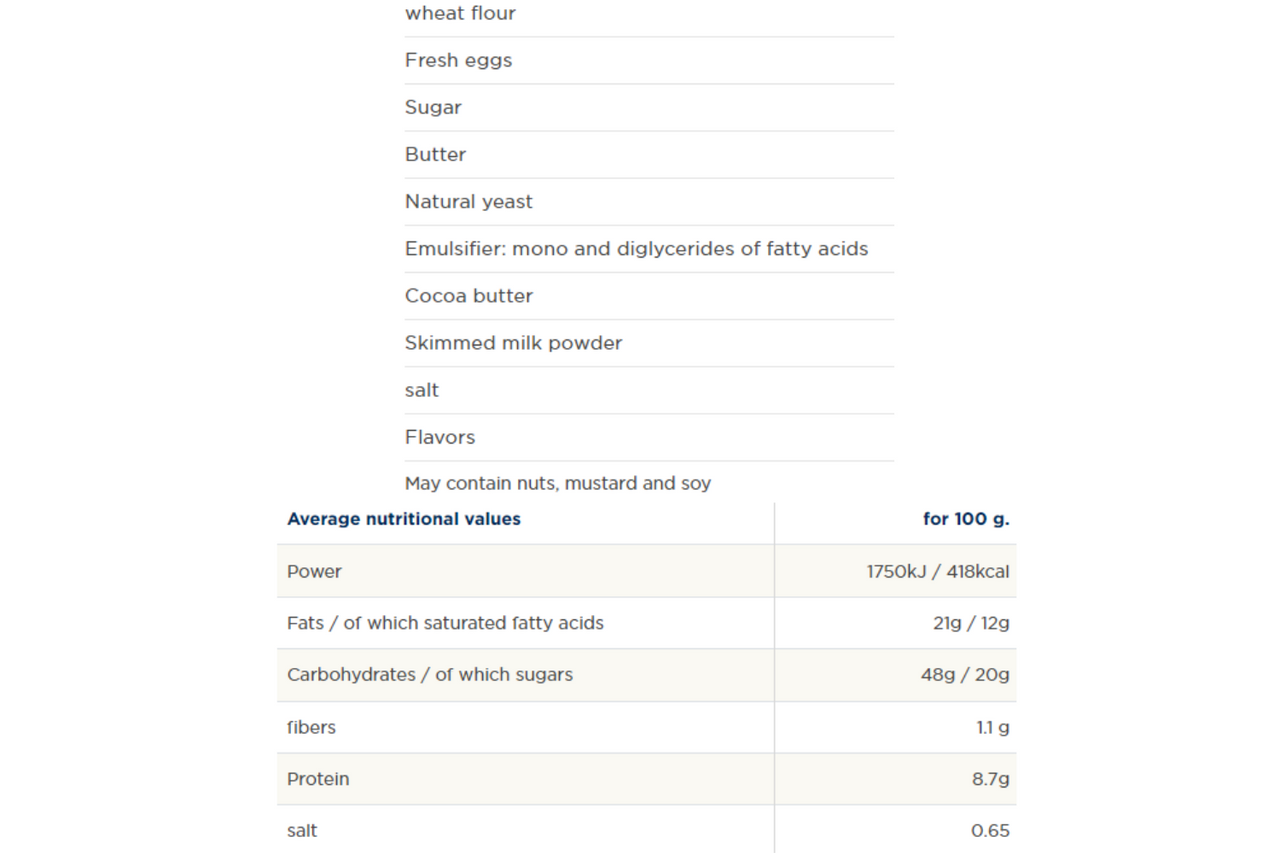Select the Cocoa butter ingredient row

649,296
